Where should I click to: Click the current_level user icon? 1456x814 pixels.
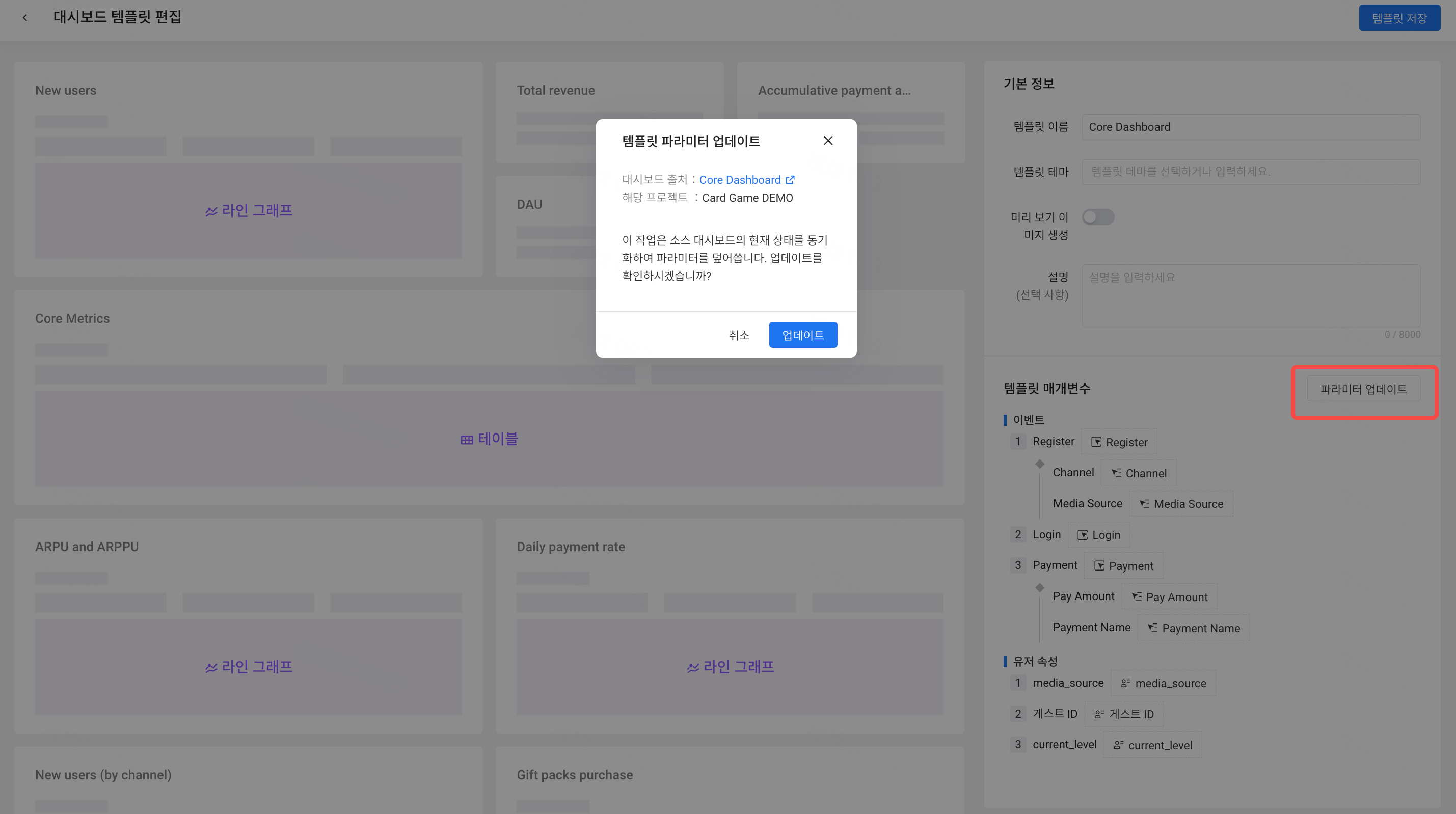tap(1119, 745)
